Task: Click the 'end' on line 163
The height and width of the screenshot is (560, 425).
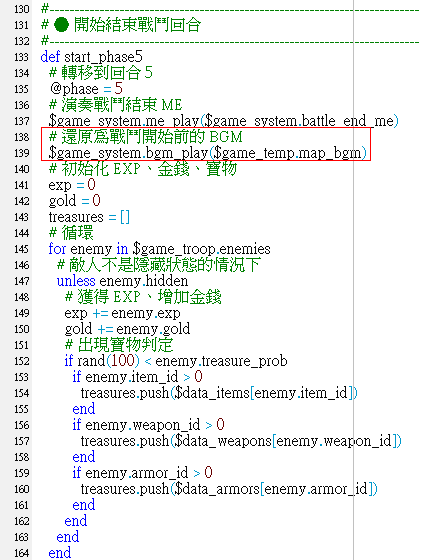Action: point(68,537)
